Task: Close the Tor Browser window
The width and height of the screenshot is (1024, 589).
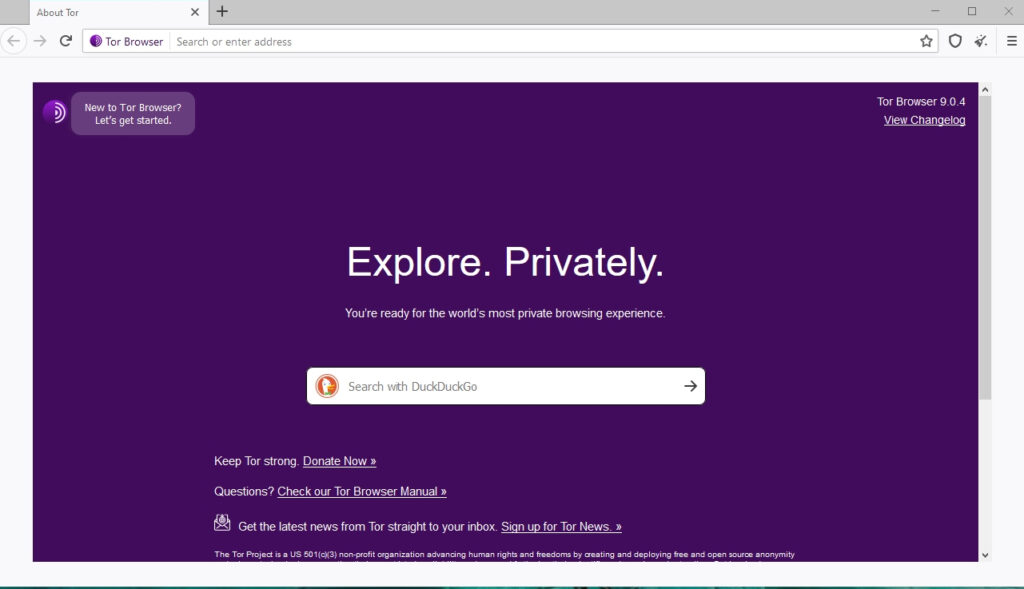Action: pos(1008,11)
